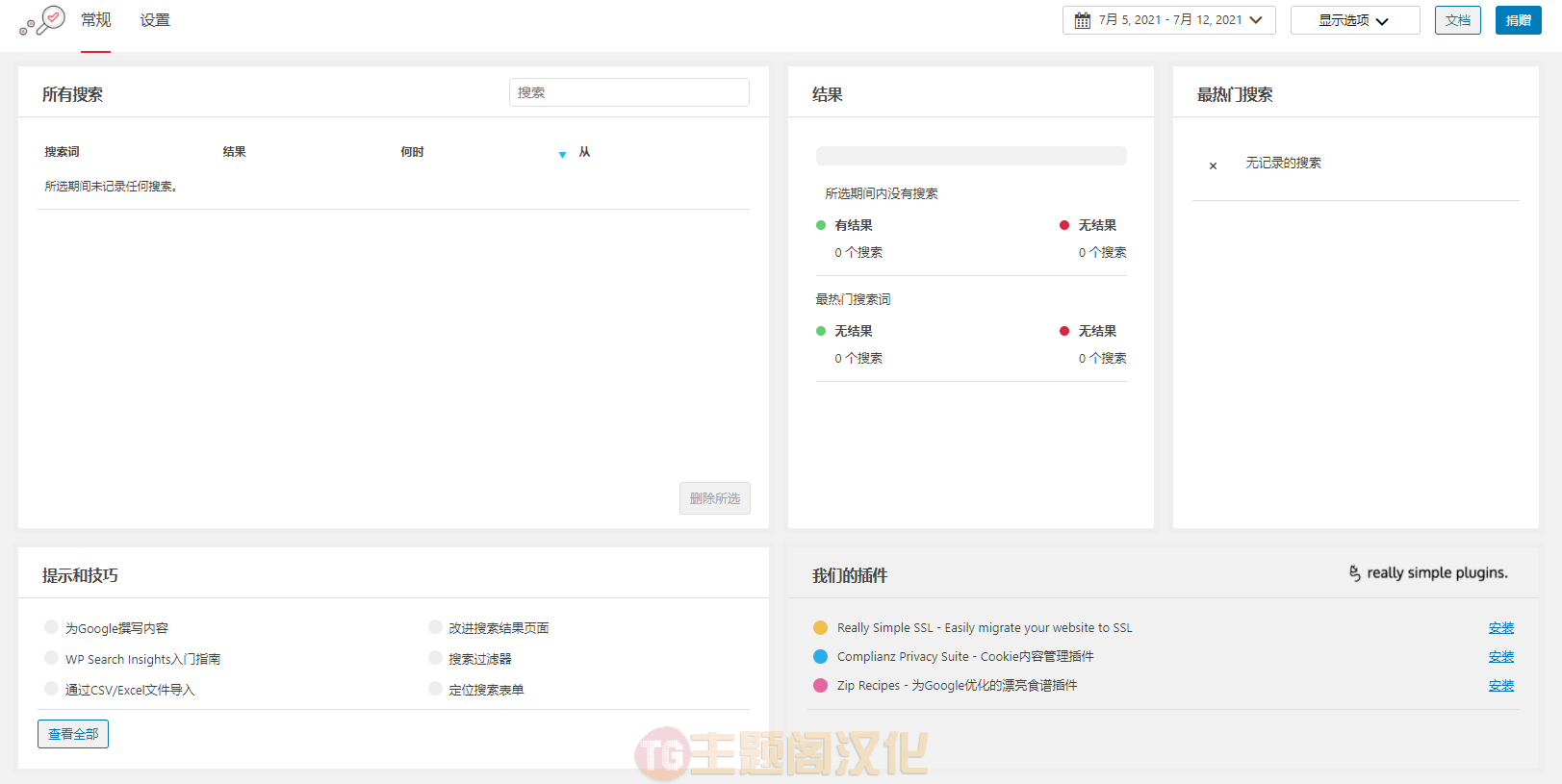This screenshot has height=784, width=1562.
Task: Toggle the 定位搜索表单 tip circle
Action: (x=435, y=689)
